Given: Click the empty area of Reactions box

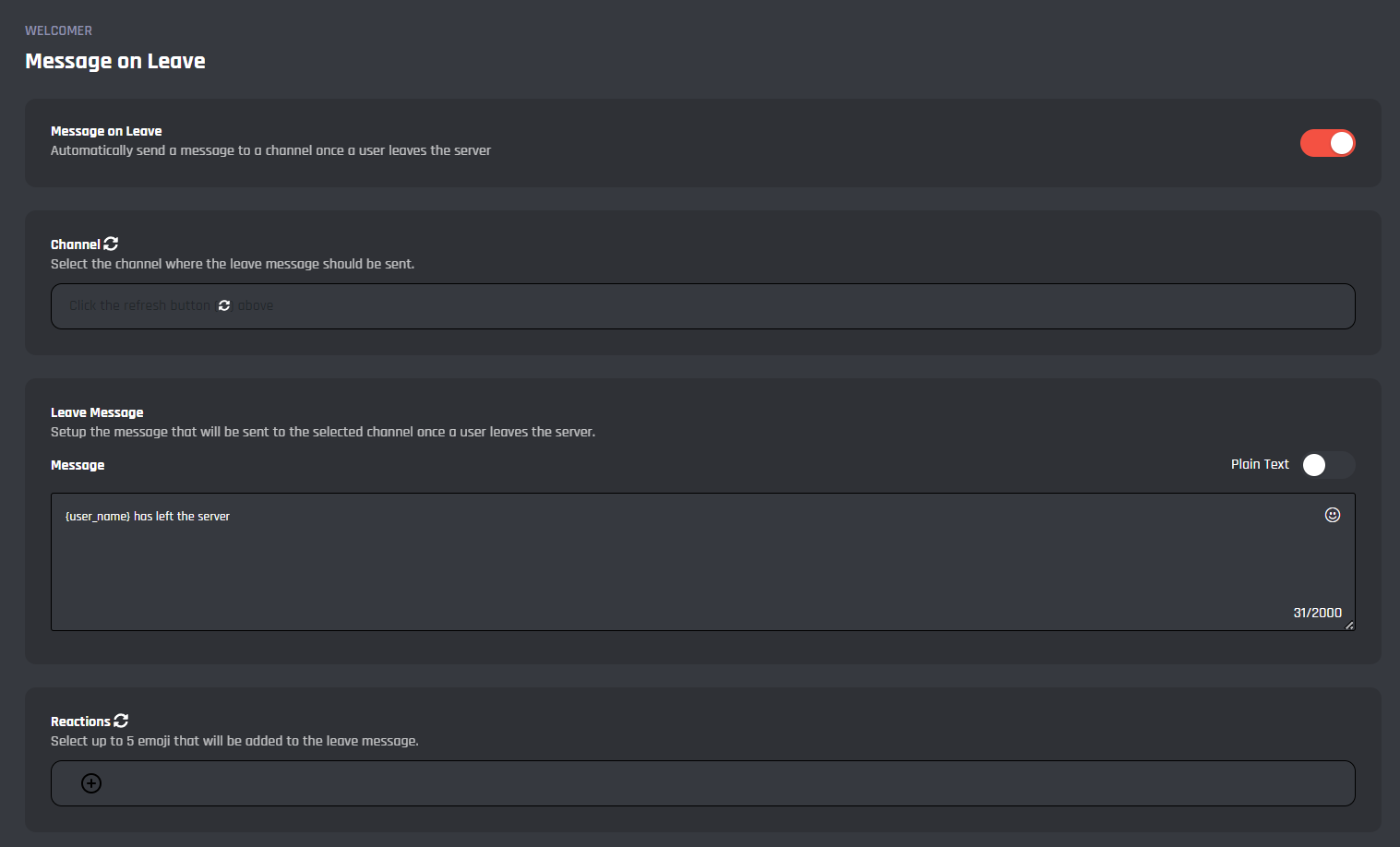Looking at the screenshot, I should [720, 783].
